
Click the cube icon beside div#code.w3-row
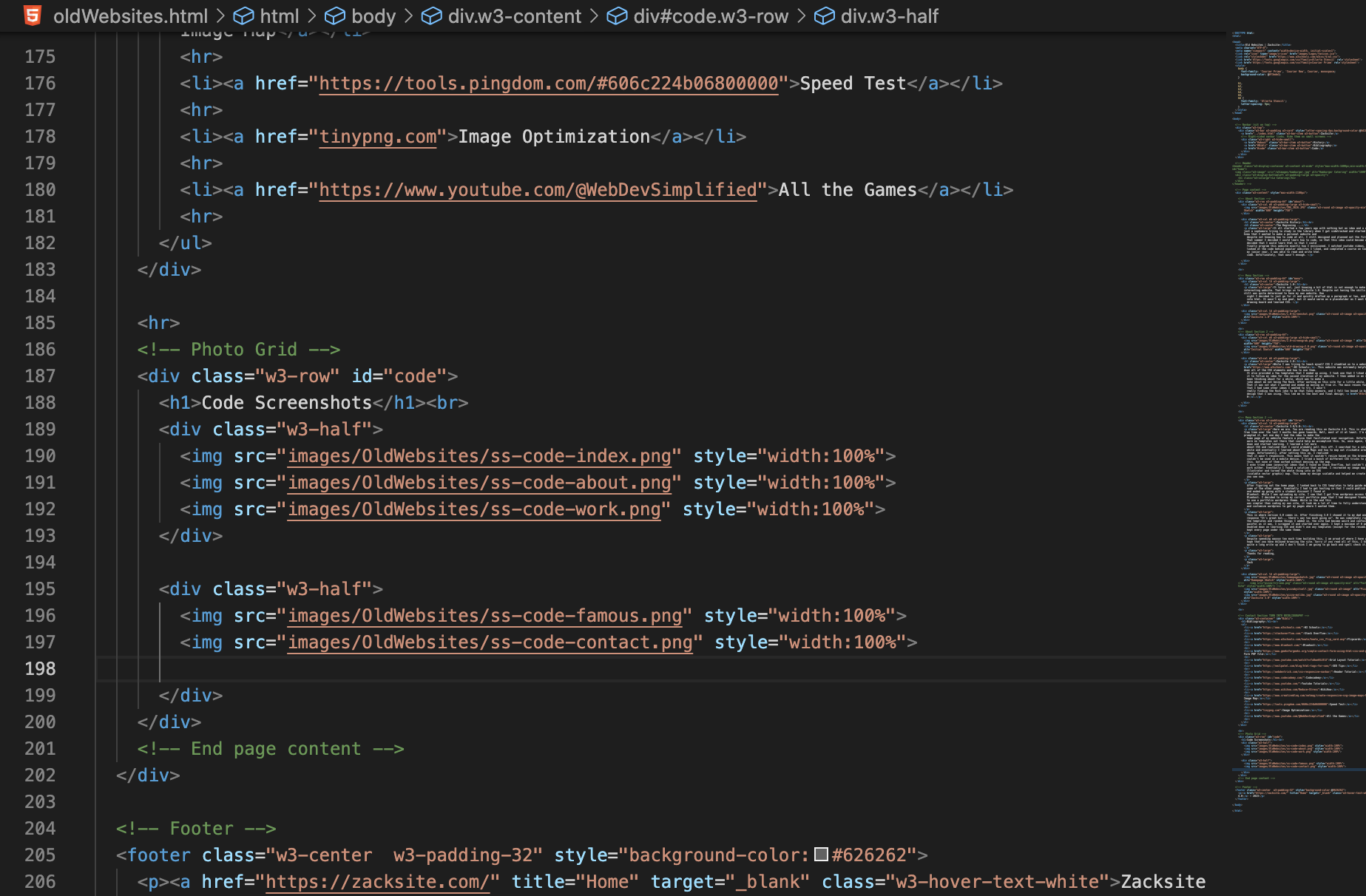click(x=617, y=16)
